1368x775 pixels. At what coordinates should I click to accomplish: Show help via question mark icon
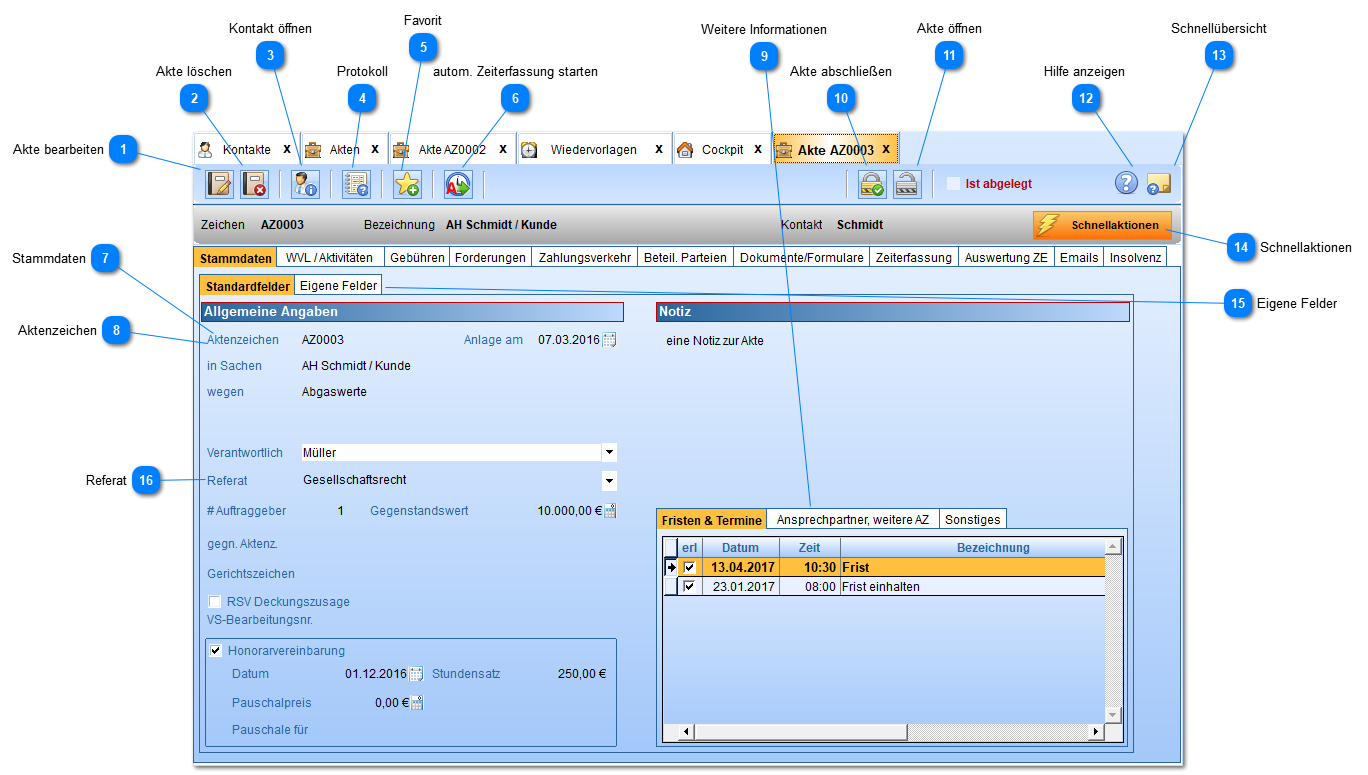pos(1126,183)
